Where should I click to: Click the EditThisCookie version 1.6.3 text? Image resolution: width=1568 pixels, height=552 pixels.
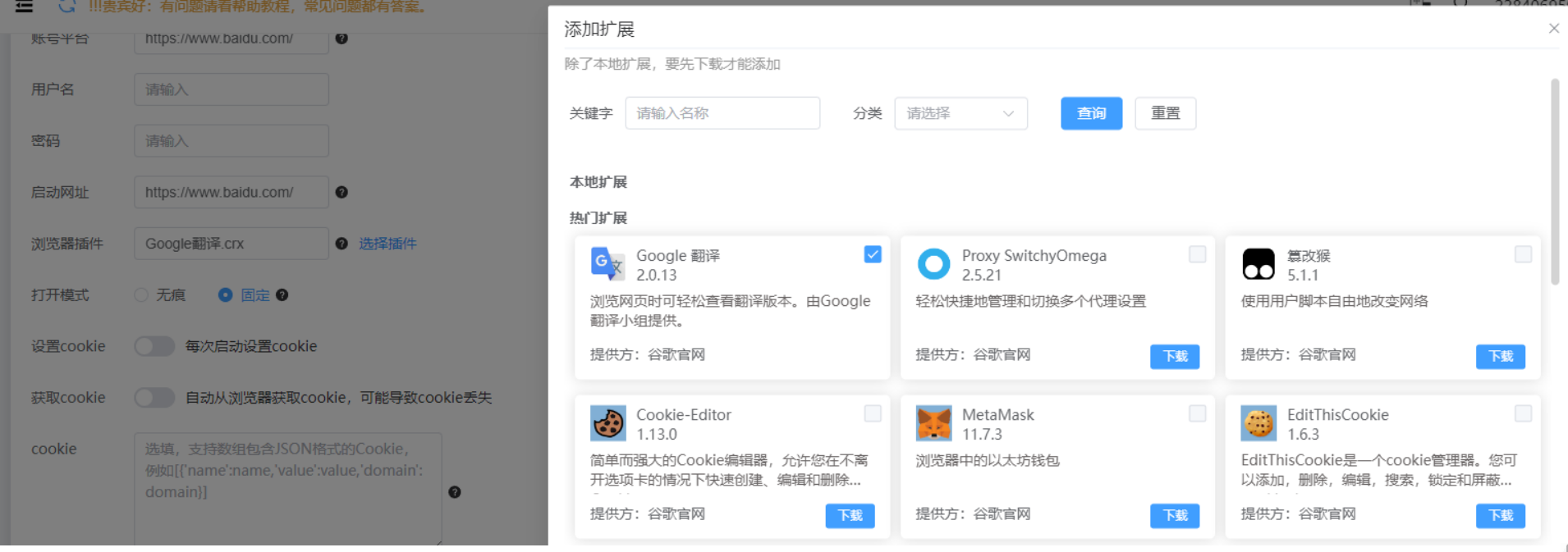pos(1303,435)
